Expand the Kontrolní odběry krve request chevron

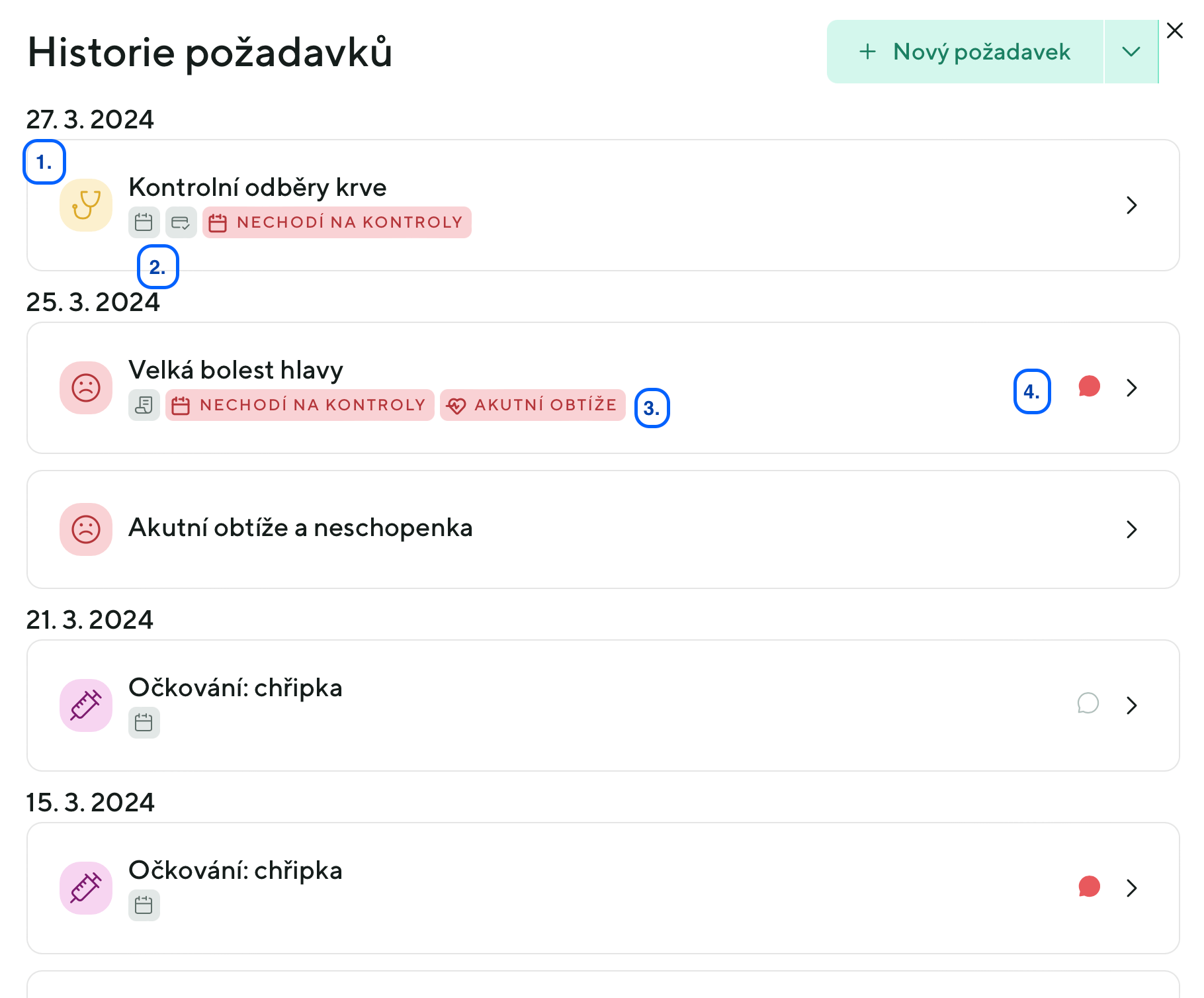pyautogui.click(x=1131, y=205)
